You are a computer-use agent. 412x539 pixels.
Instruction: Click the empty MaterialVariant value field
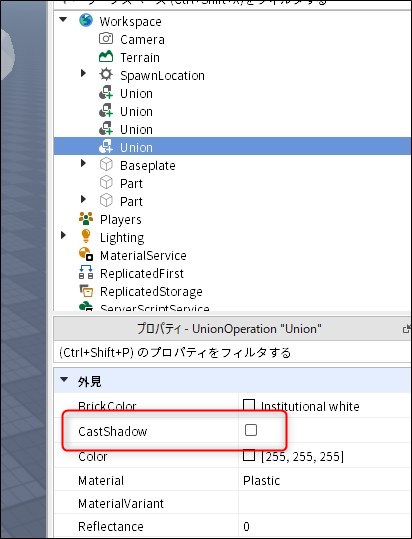pyautogui.click(x=325, y=504)
